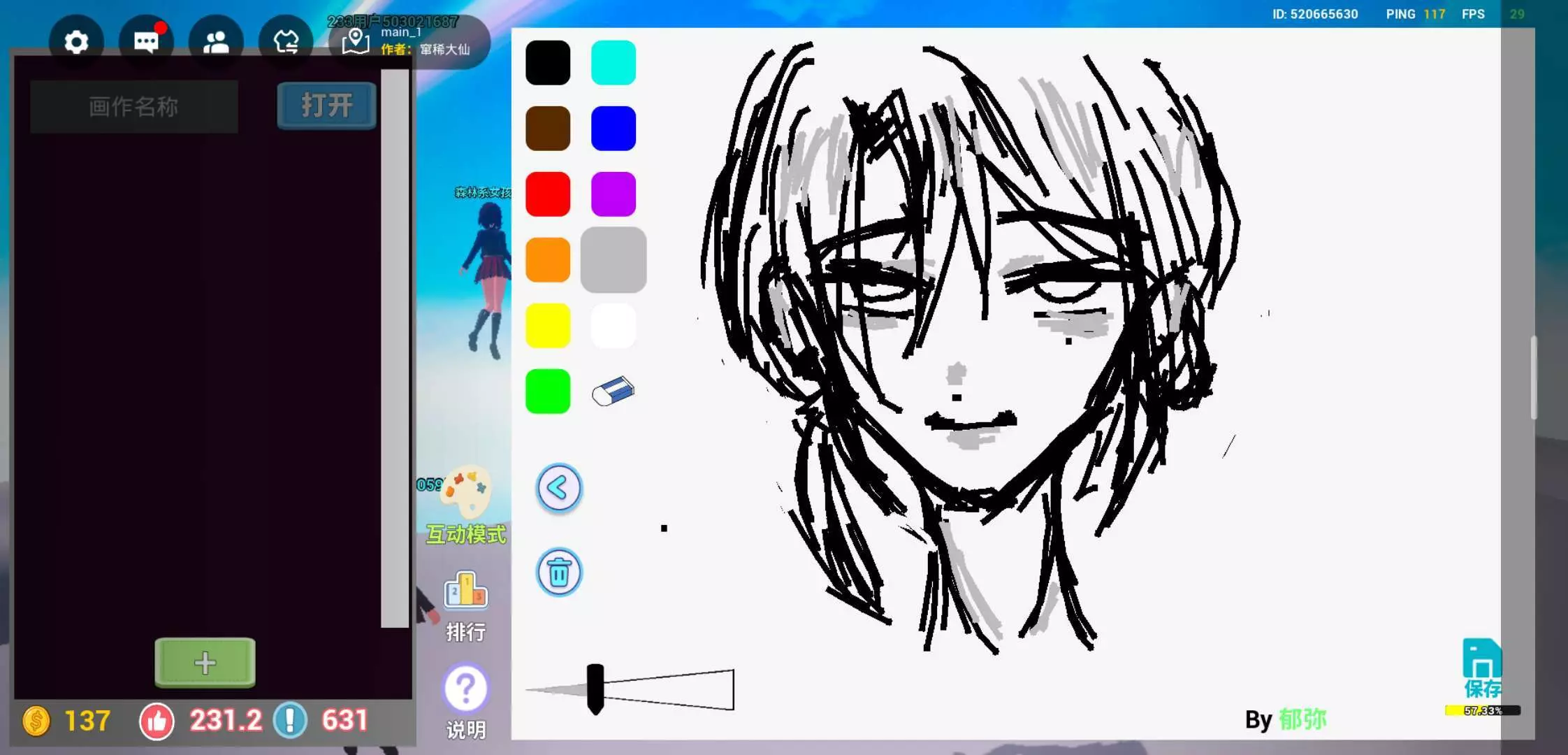1568x755 pixels.
Task: Choose the purple color swatch
Action: (x=613, y=194)
